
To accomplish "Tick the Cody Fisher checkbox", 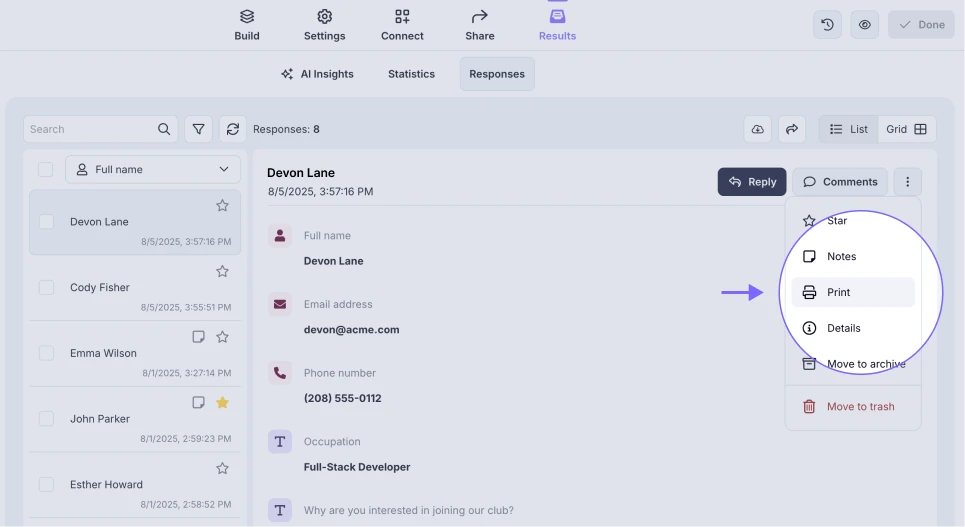I will point(46,287).
